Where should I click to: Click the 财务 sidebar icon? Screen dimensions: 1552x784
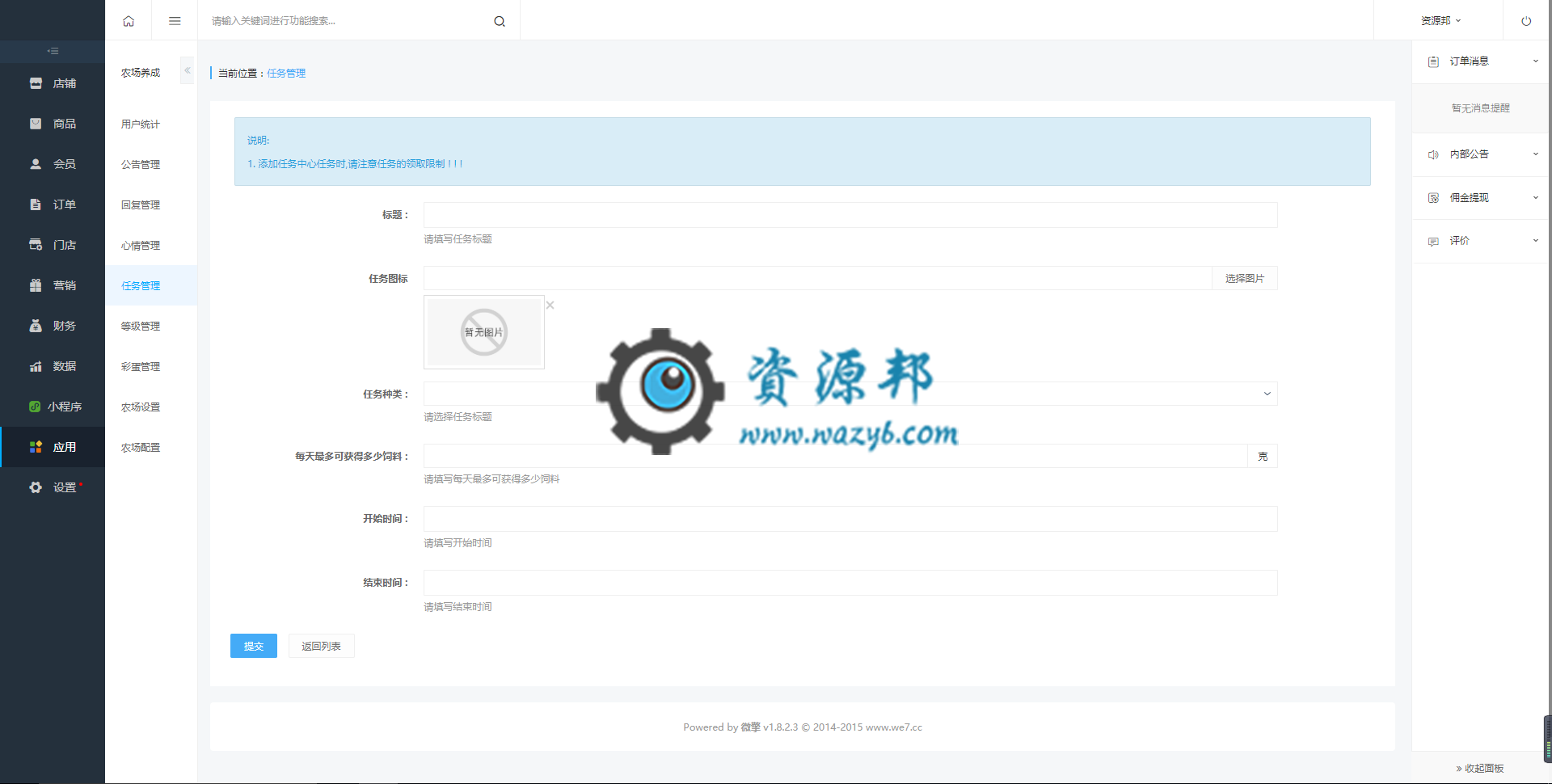pyautogui.click(x=36, y=326)
